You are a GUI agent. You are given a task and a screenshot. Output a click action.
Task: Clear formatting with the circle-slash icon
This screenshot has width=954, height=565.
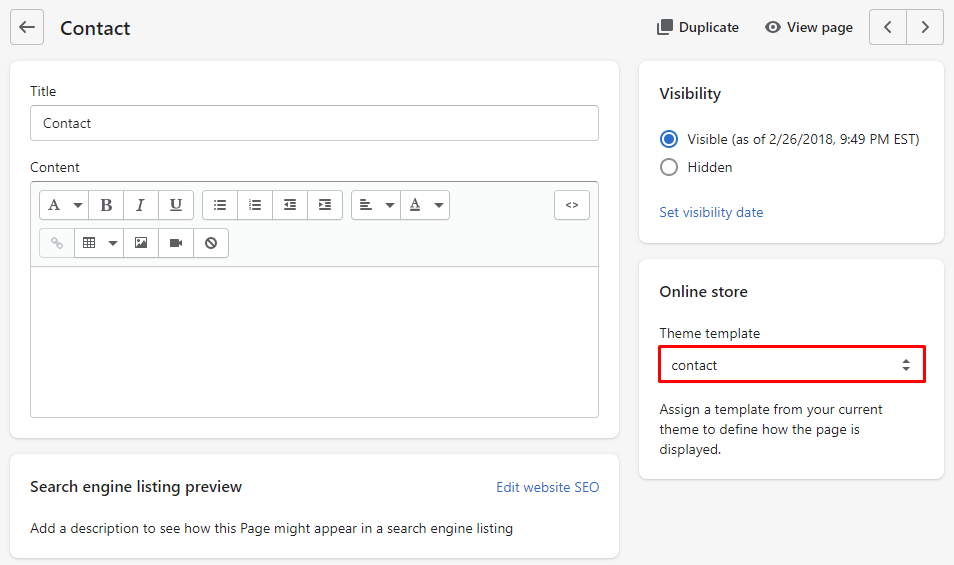pos(211,243)
